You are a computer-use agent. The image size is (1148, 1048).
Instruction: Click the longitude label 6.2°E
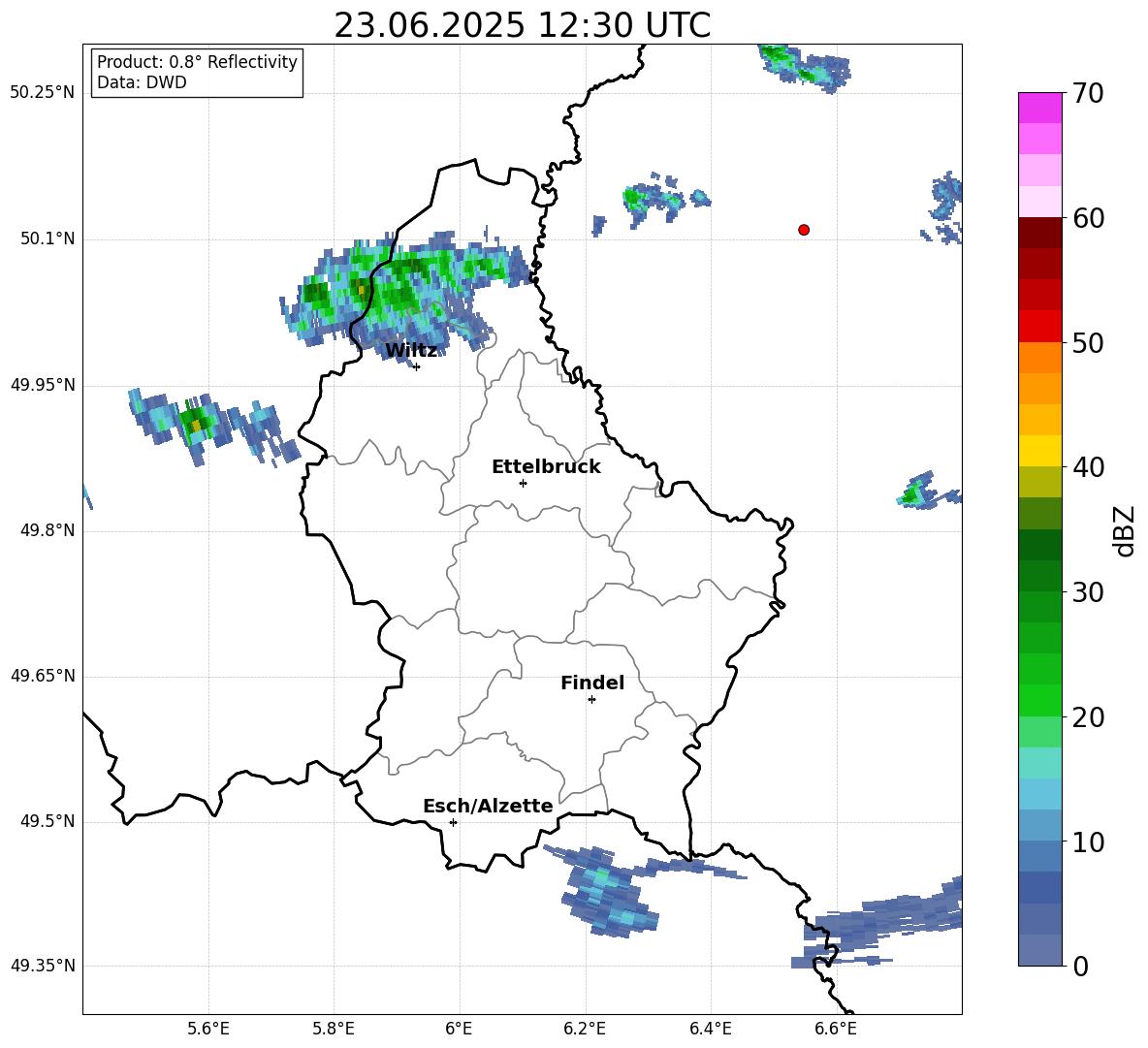[x=585, y=1029]
